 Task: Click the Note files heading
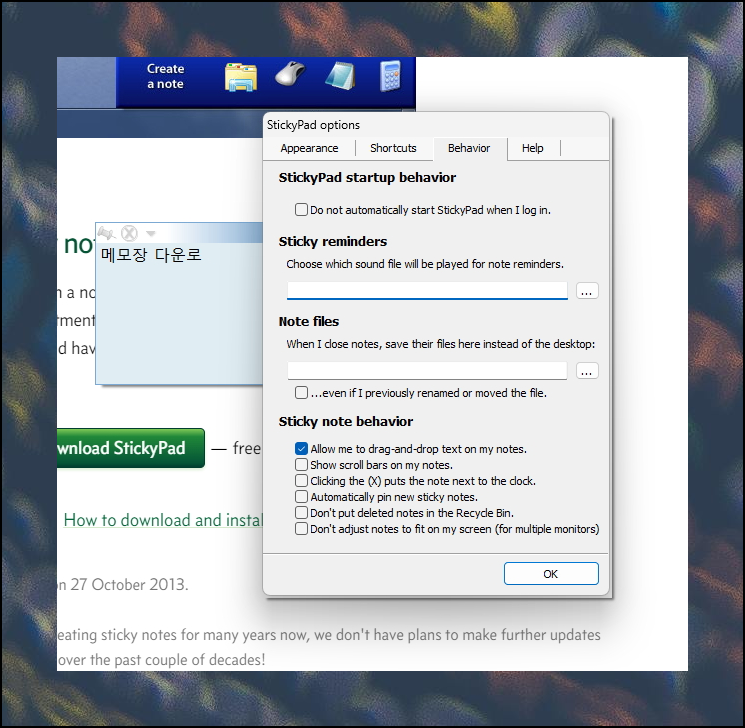click(x=309, y=322)
